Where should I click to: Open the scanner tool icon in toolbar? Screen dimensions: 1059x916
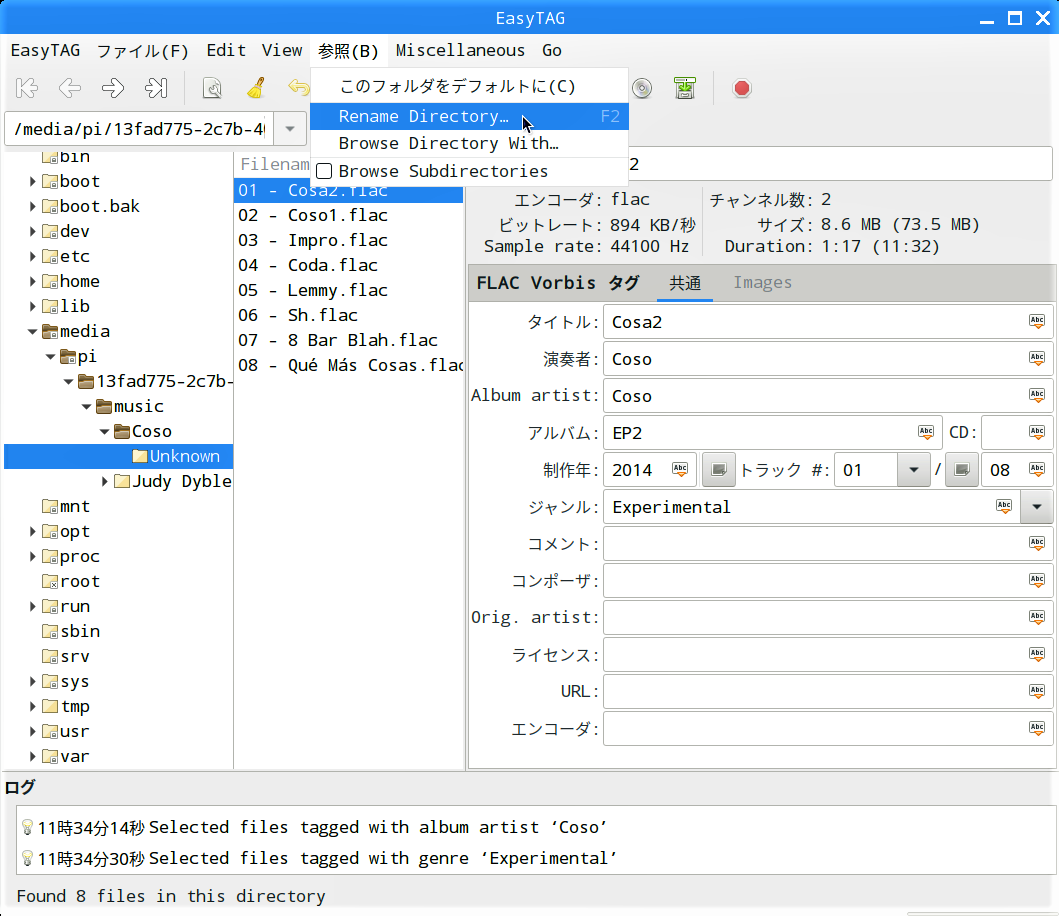coord(212,88)
